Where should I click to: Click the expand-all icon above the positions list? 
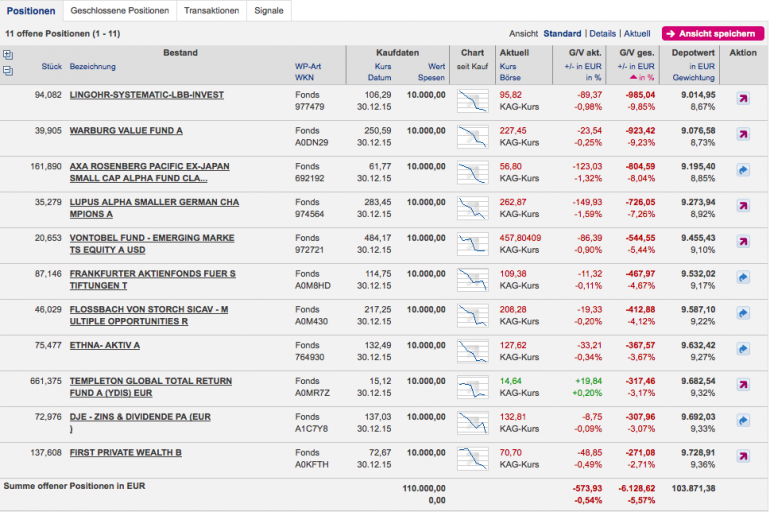coord(9,54)
